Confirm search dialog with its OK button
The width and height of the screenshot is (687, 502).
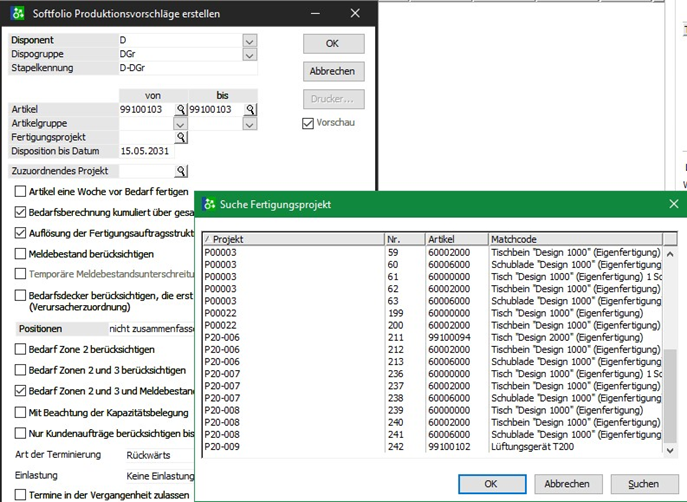(x=490, y=484)
